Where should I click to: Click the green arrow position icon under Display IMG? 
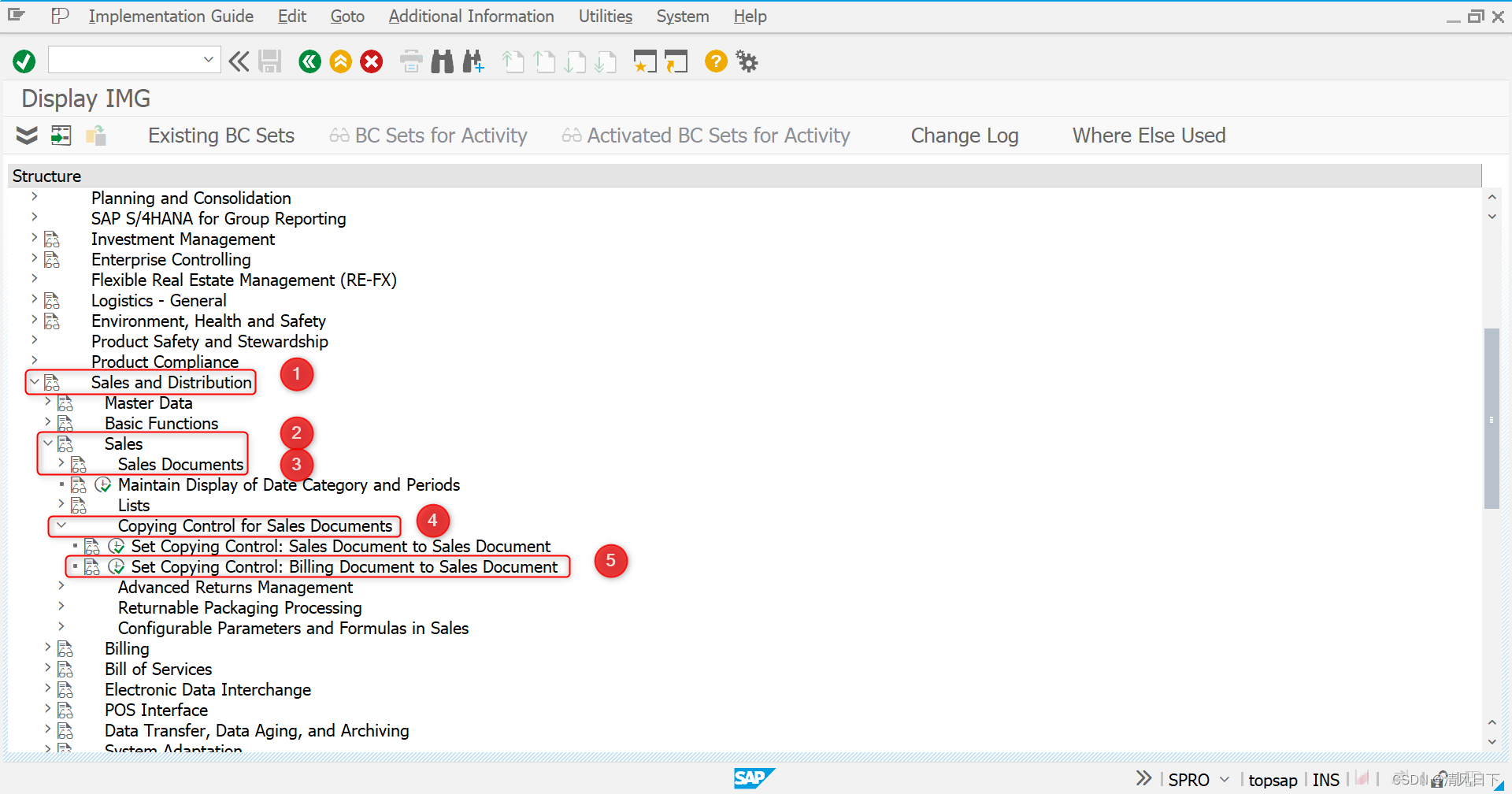(61, 135)
